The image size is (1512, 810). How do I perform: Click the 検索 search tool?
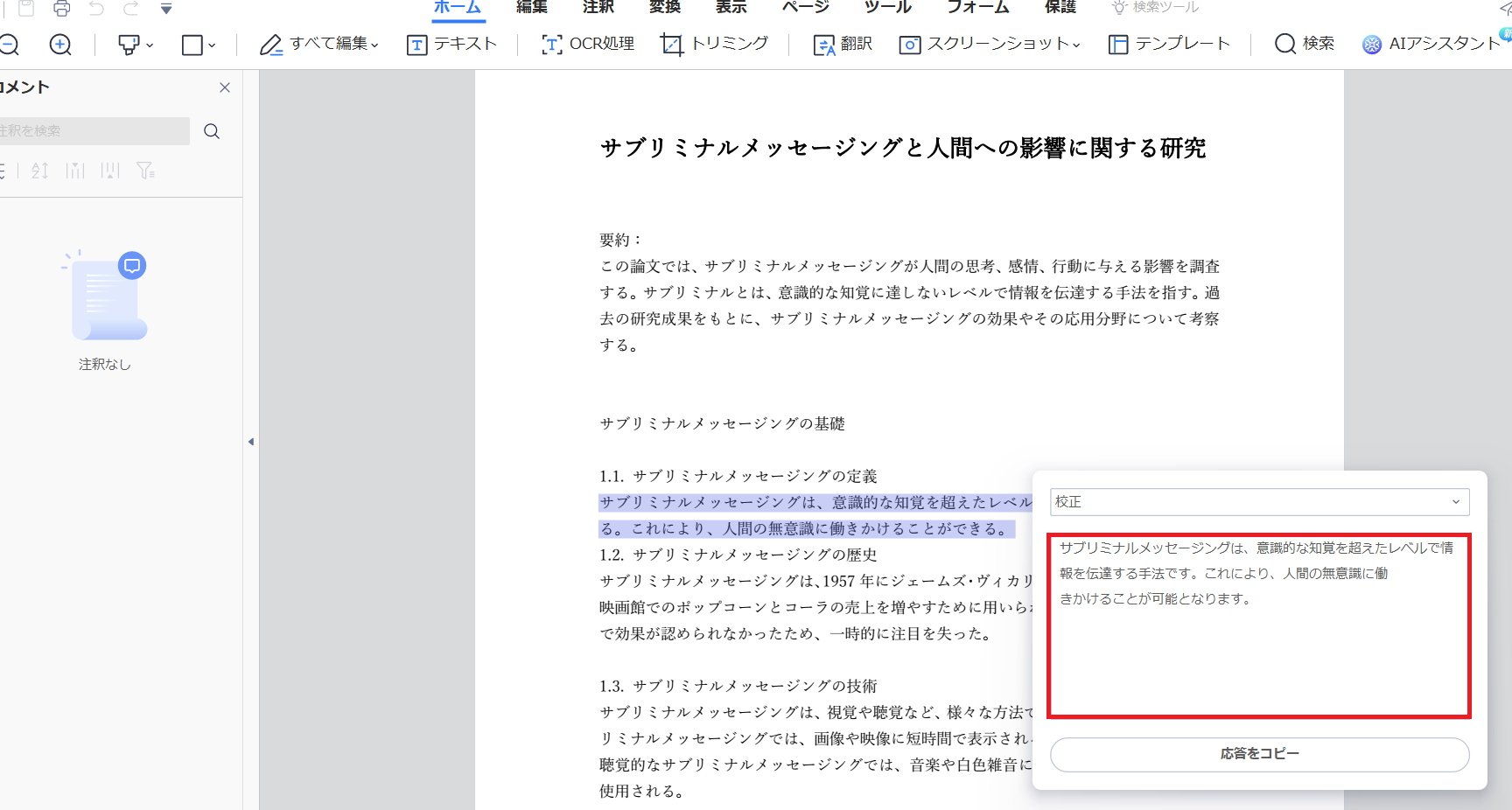[x=1305, y=44]
